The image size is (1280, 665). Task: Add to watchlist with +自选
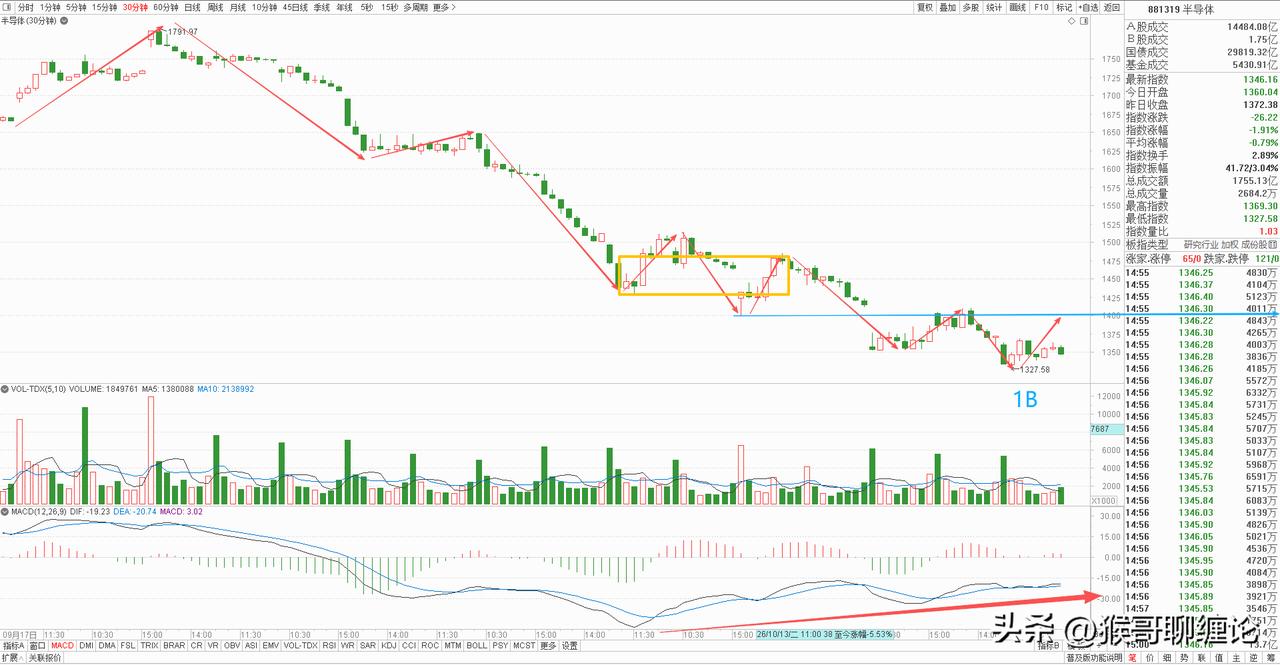pyautogui.click(x=1087, y=7)
